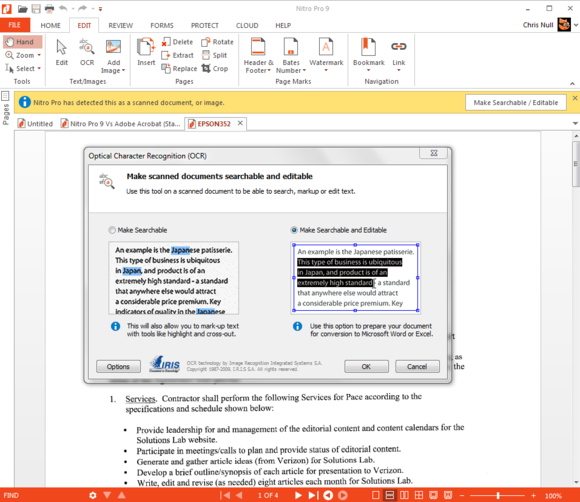Undo last action in quick access toolbar
The width and height of the screenshot is (580, 502).
pos(63,8)
